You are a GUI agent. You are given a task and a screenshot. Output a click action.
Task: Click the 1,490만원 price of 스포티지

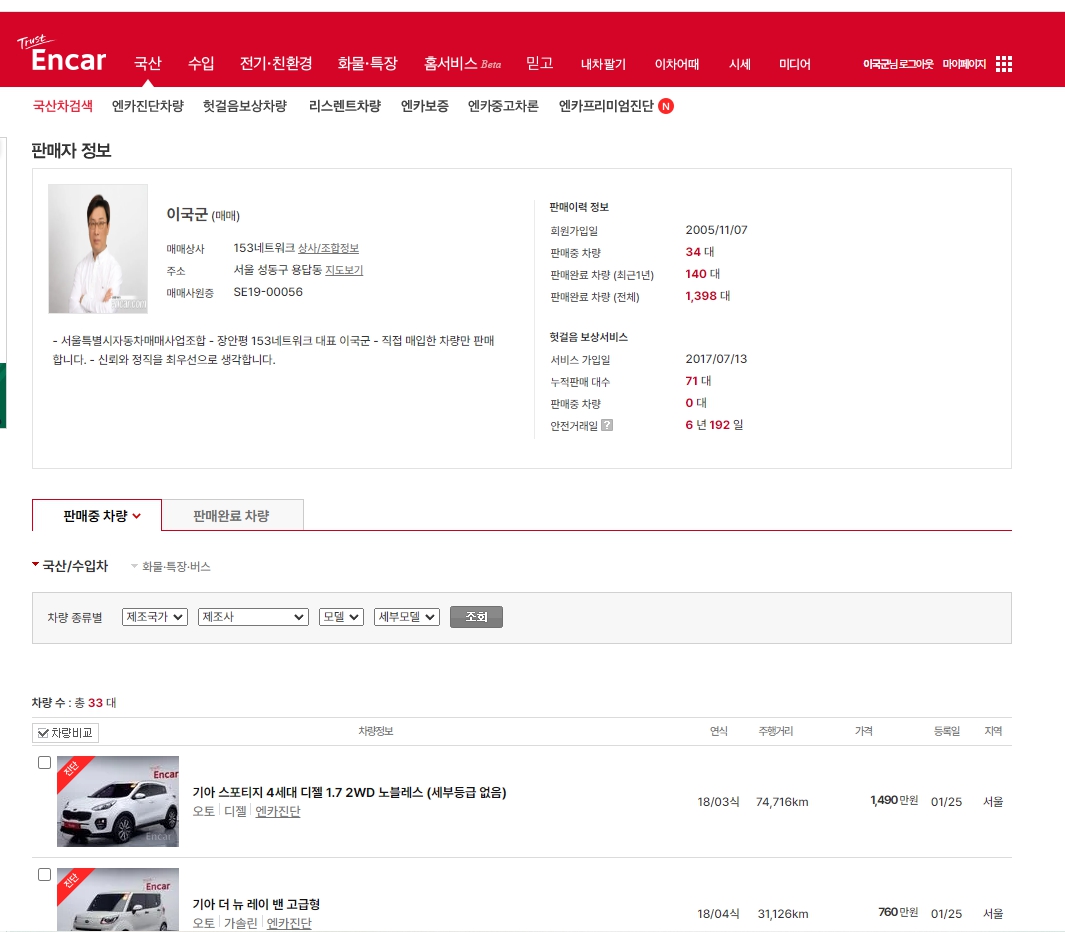pos(894,800)
